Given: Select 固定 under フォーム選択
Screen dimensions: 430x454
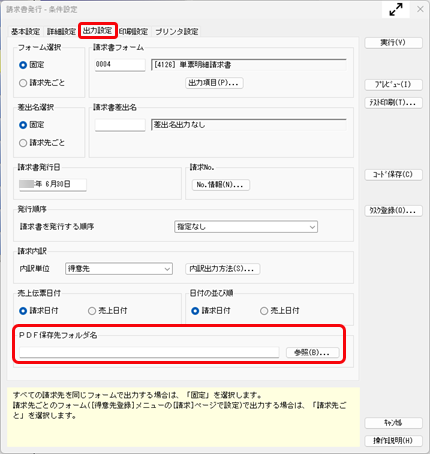Looking at the screenshot, I should (x=32, y=65).
